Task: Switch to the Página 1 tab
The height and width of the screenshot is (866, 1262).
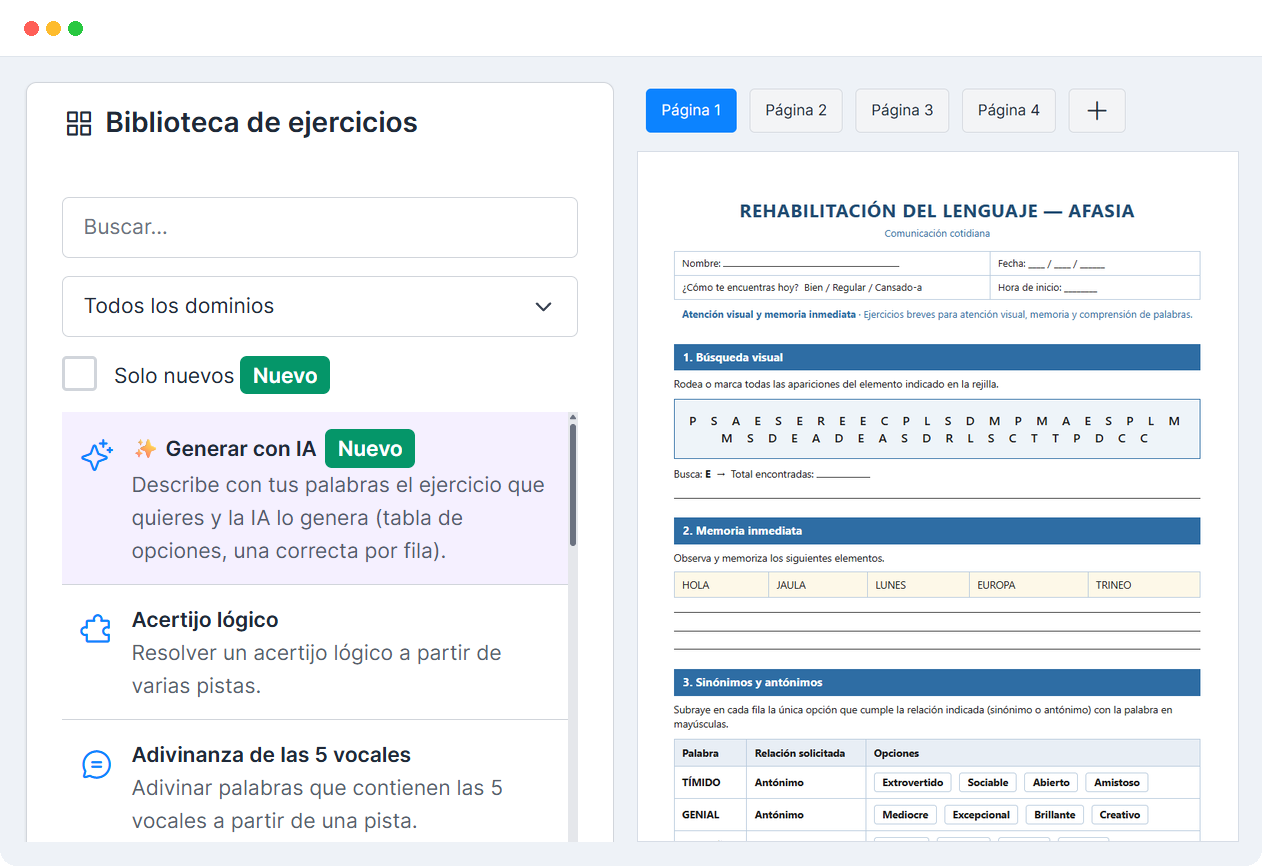Action: tap(691, 110)
